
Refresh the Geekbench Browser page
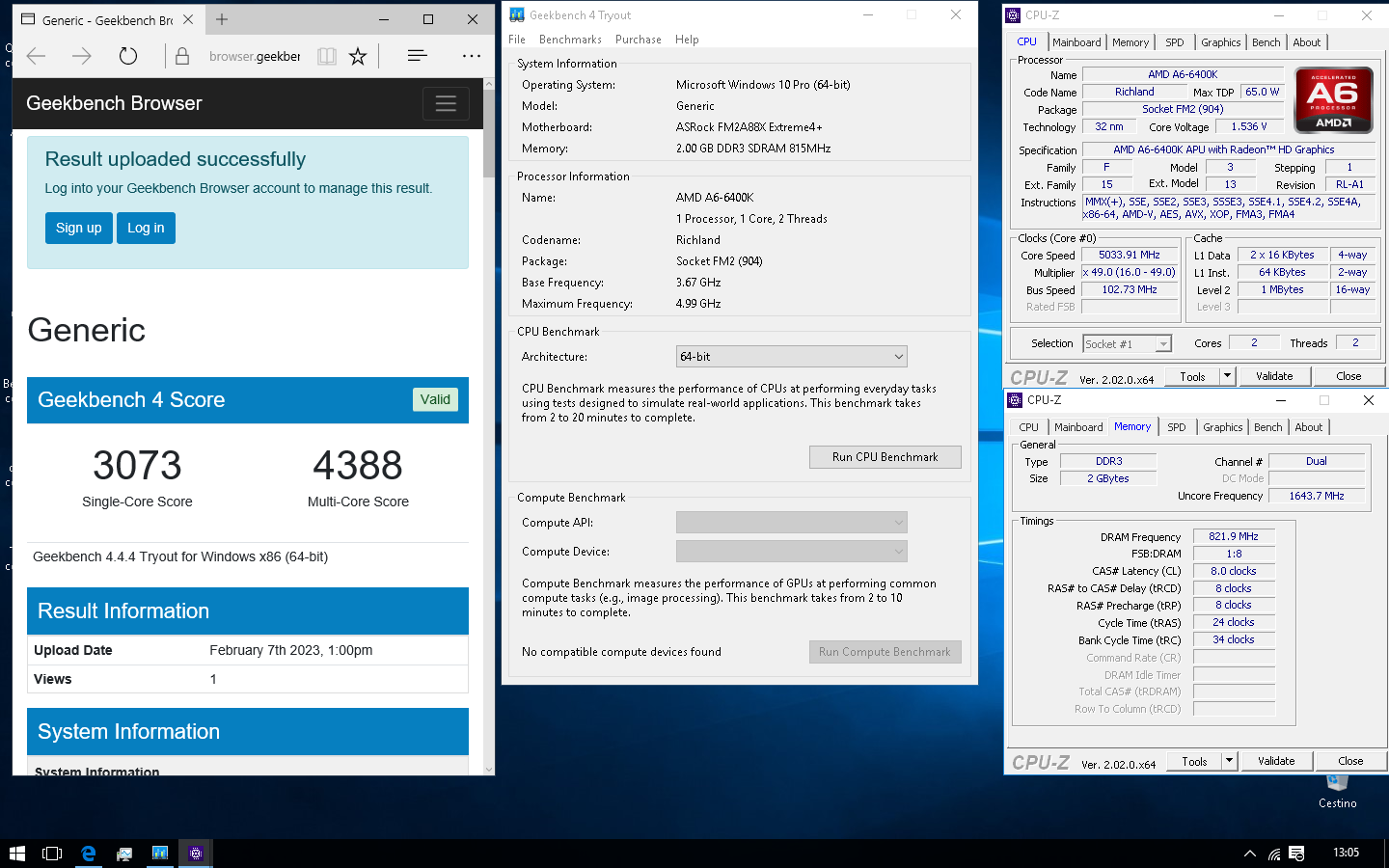click(x=128, y=56)
